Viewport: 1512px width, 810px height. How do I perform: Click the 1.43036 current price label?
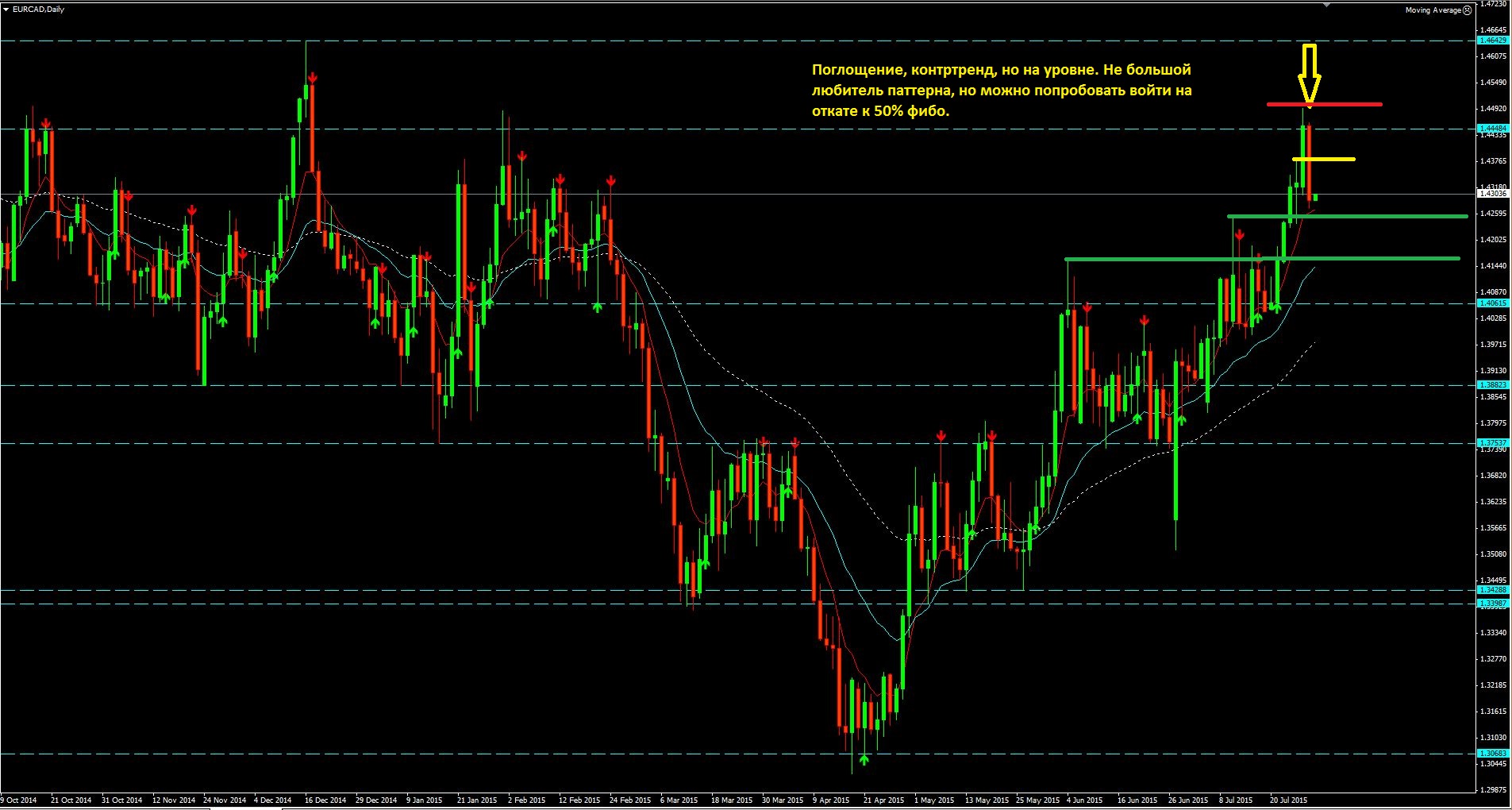tap(1492, 194)
